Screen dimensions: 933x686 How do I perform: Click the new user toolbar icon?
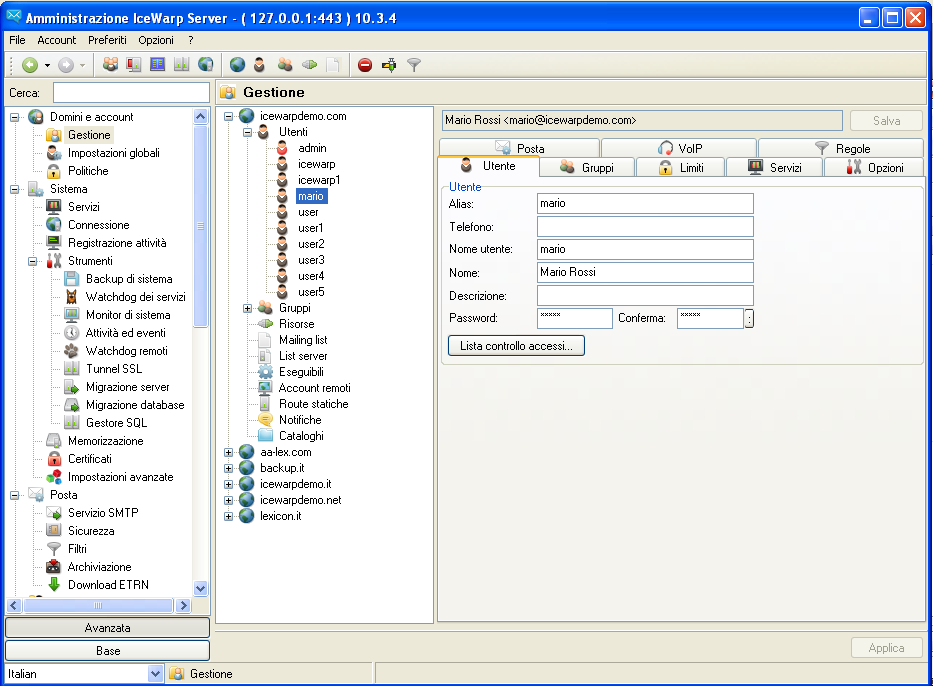tap(259, 64)
